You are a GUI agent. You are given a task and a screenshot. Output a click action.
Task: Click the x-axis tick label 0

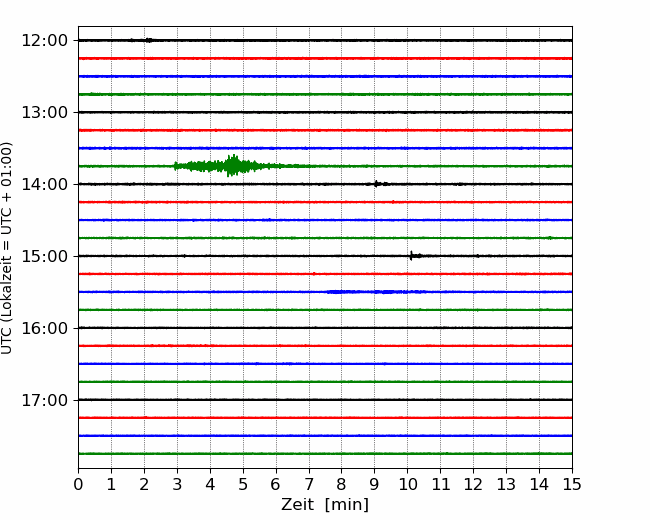pyautogui.click(x=78, y=484)
